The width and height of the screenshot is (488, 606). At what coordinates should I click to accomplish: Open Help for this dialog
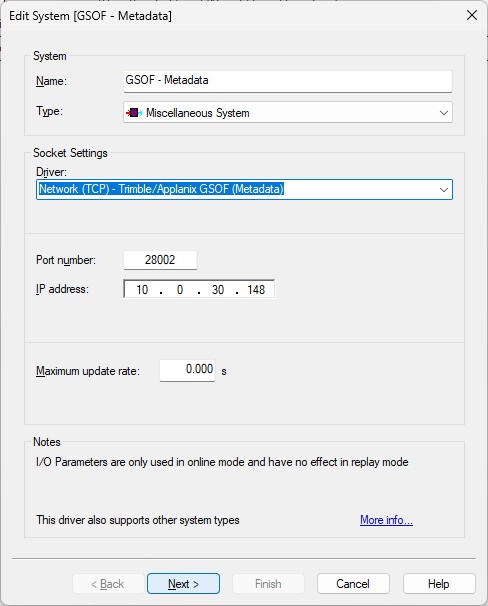(x=439, y=584)
